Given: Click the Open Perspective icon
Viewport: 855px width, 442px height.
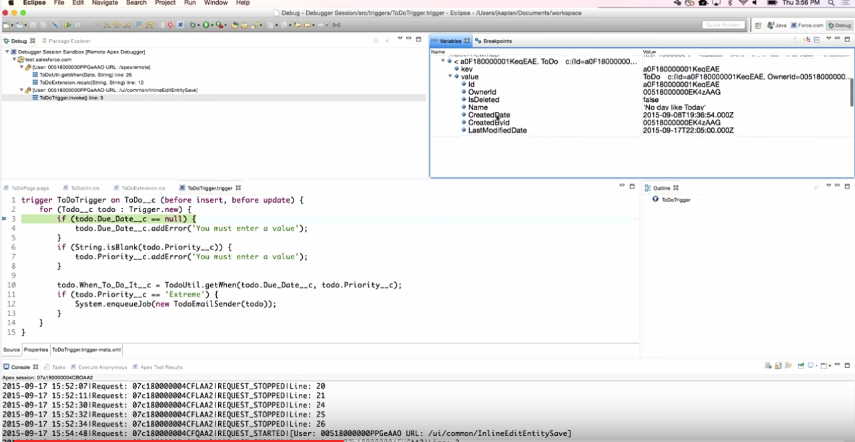Looking at the screenshot, I should tap(759, 24).
